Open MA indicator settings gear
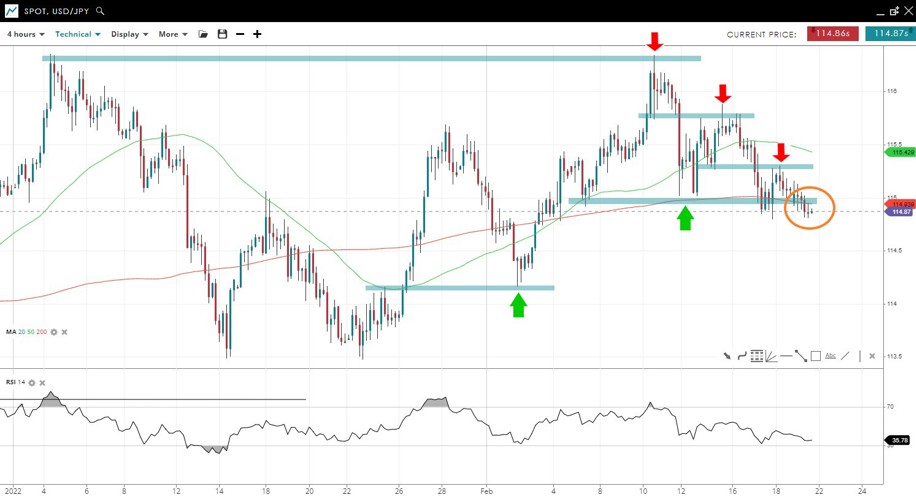Viewport: 916px width, 500px height. coord(54,332)
